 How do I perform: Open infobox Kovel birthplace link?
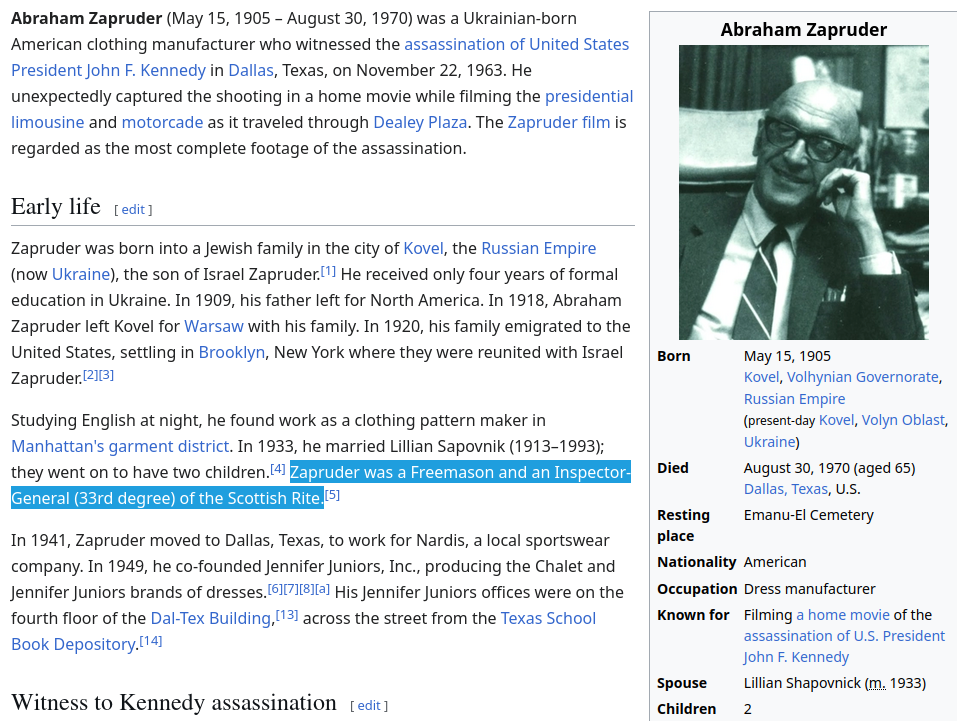click(761, 377)
